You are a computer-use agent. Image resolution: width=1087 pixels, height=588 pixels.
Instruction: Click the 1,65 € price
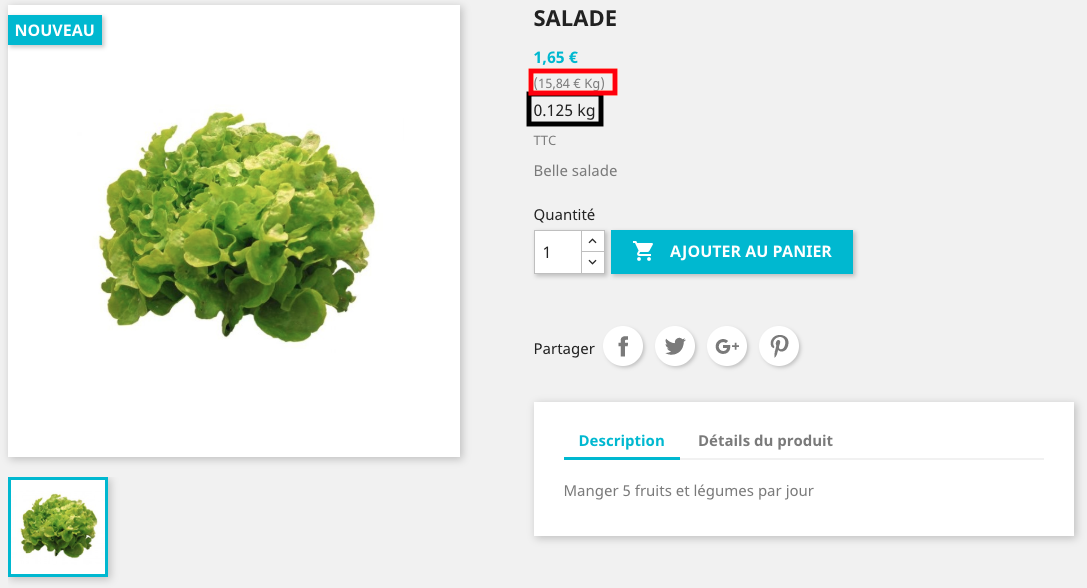click(555, 58)
